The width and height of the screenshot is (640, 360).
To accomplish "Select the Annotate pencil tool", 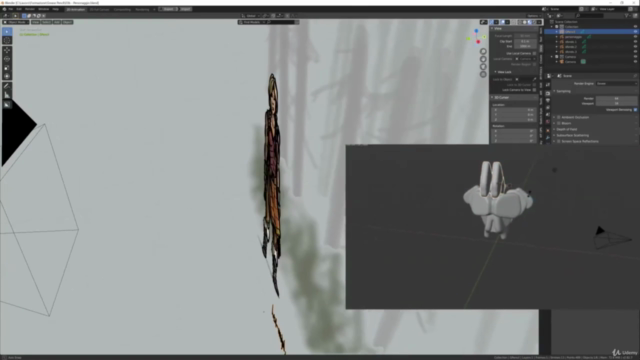I will click(7, 86).
